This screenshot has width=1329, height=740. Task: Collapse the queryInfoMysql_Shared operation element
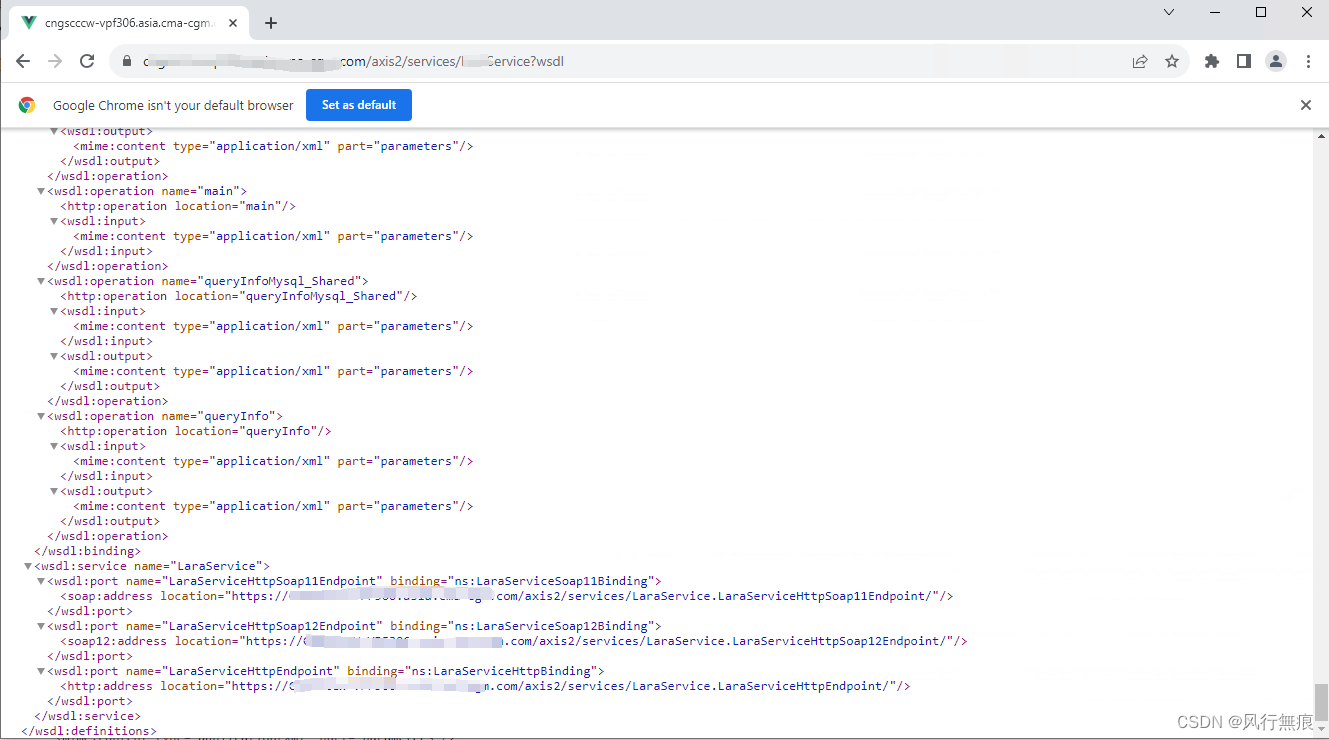(x=40, y=280)
